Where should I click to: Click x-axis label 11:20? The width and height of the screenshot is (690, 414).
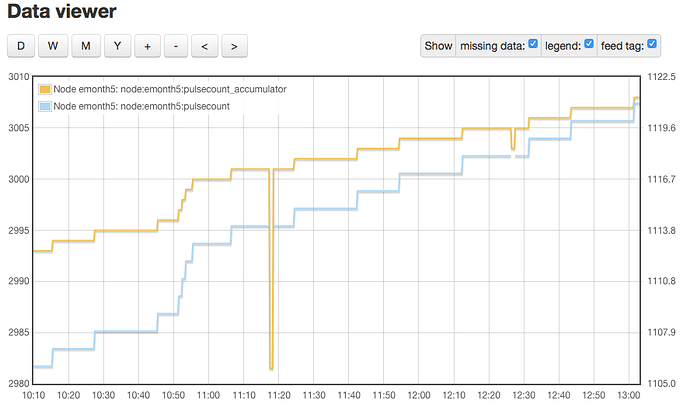click(x=279, y=395)
